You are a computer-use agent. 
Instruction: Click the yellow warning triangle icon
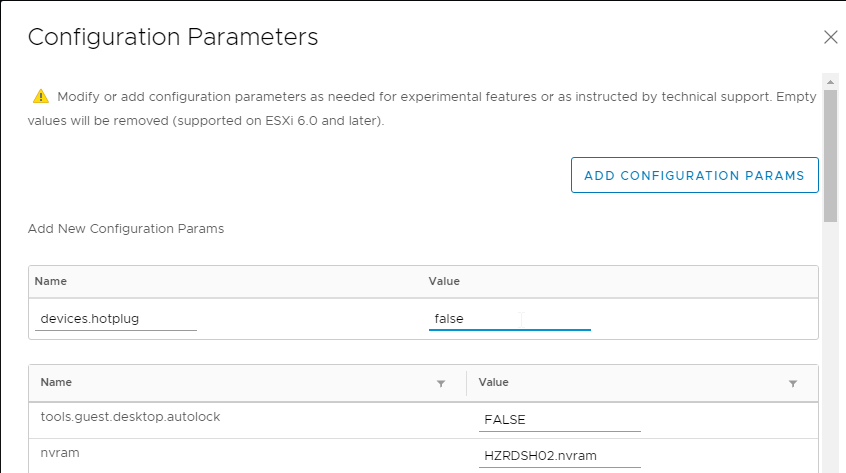pyautogui.click(x=40, y=97)
